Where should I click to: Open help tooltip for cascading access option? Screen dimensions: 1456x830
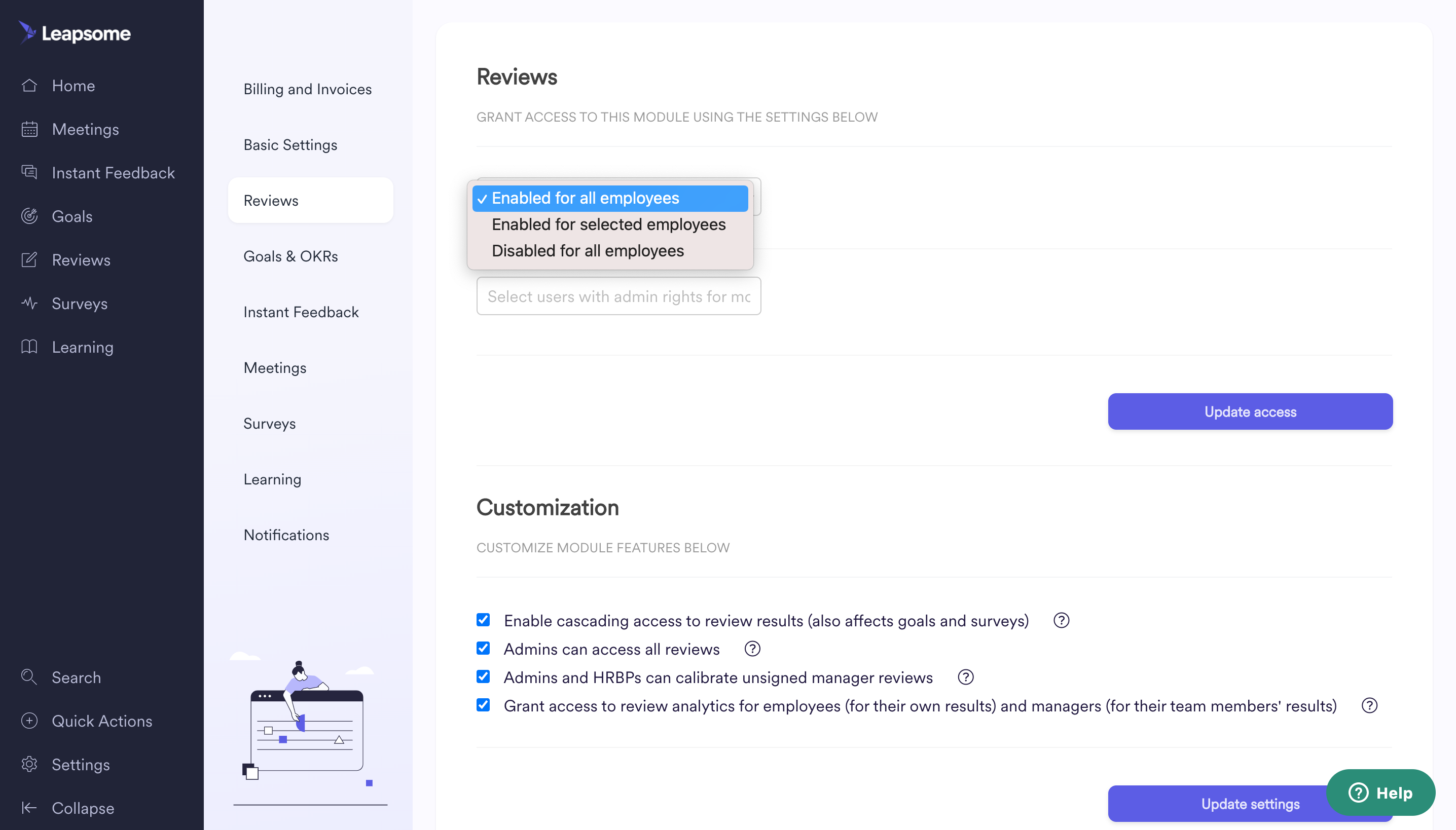tap(1061, 620)
